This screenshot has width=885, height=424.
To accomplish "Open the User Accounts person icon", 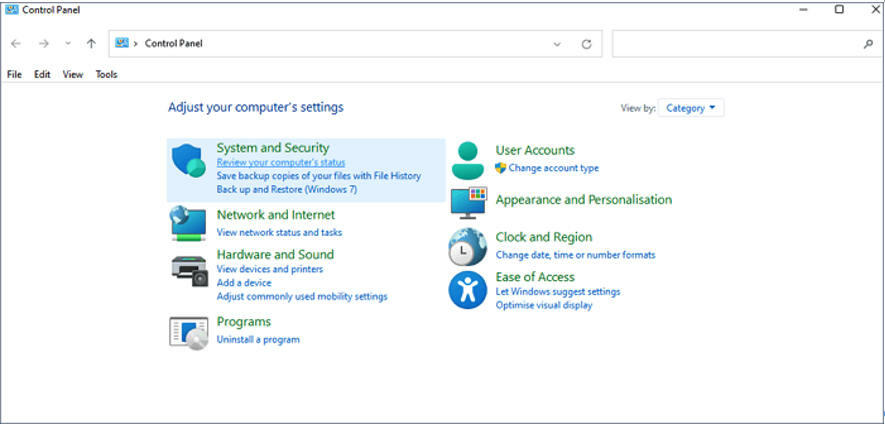I will tap(468, 160).
